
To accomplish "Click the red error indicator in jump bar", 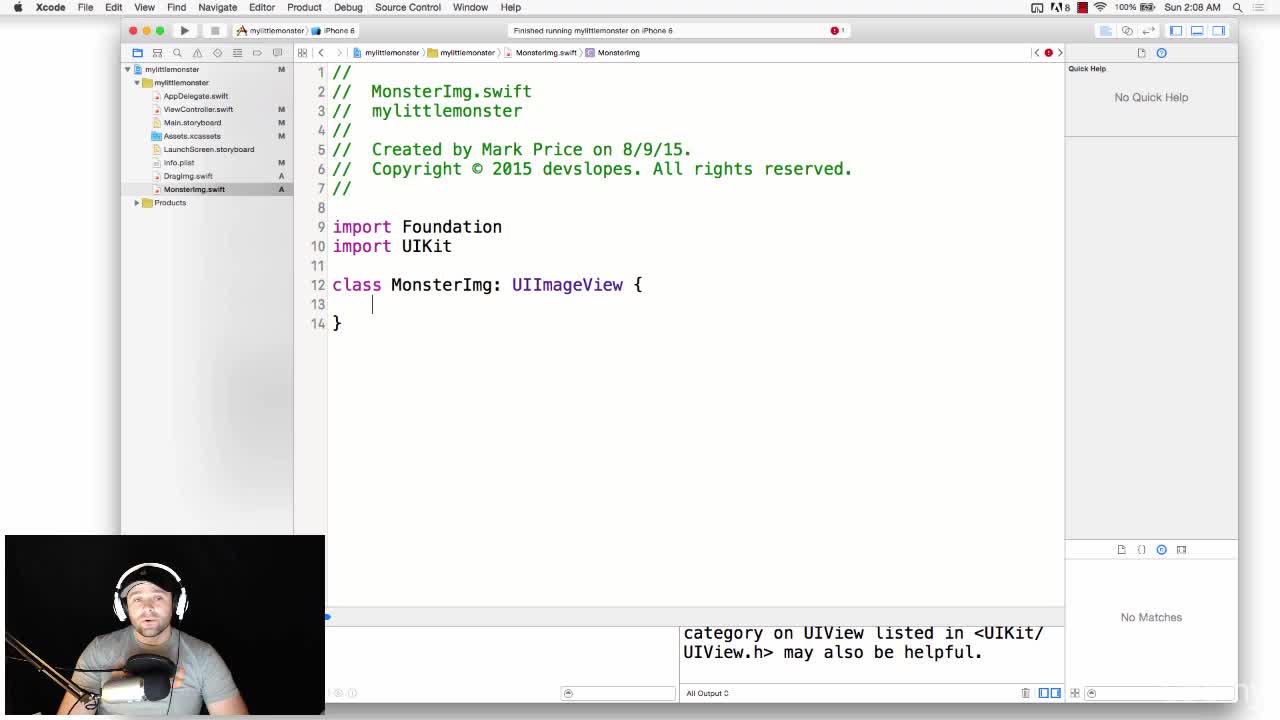I will tap(1048, 53).
